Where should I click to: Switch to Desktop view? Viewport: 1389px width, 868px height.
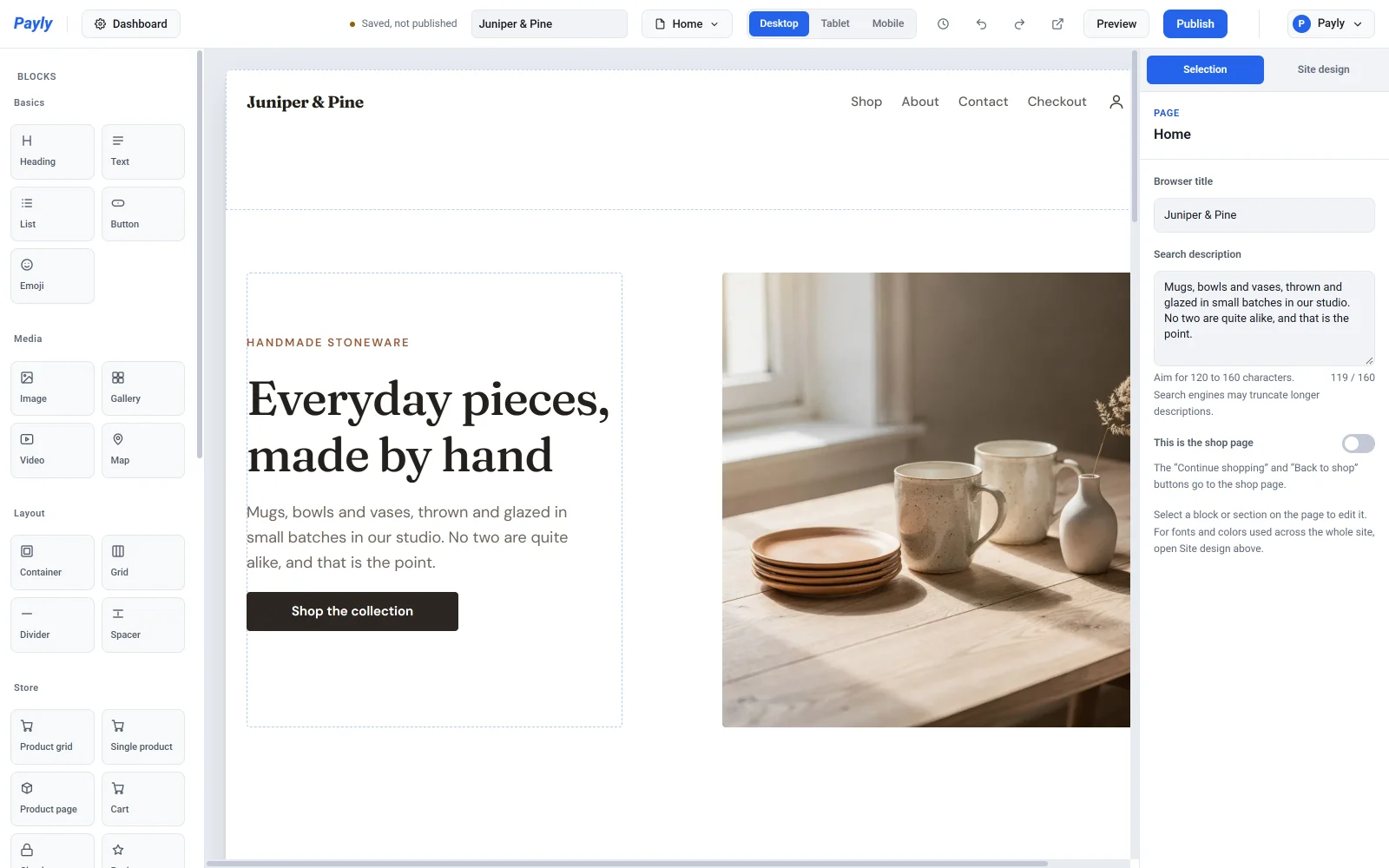tap(779, 23)
